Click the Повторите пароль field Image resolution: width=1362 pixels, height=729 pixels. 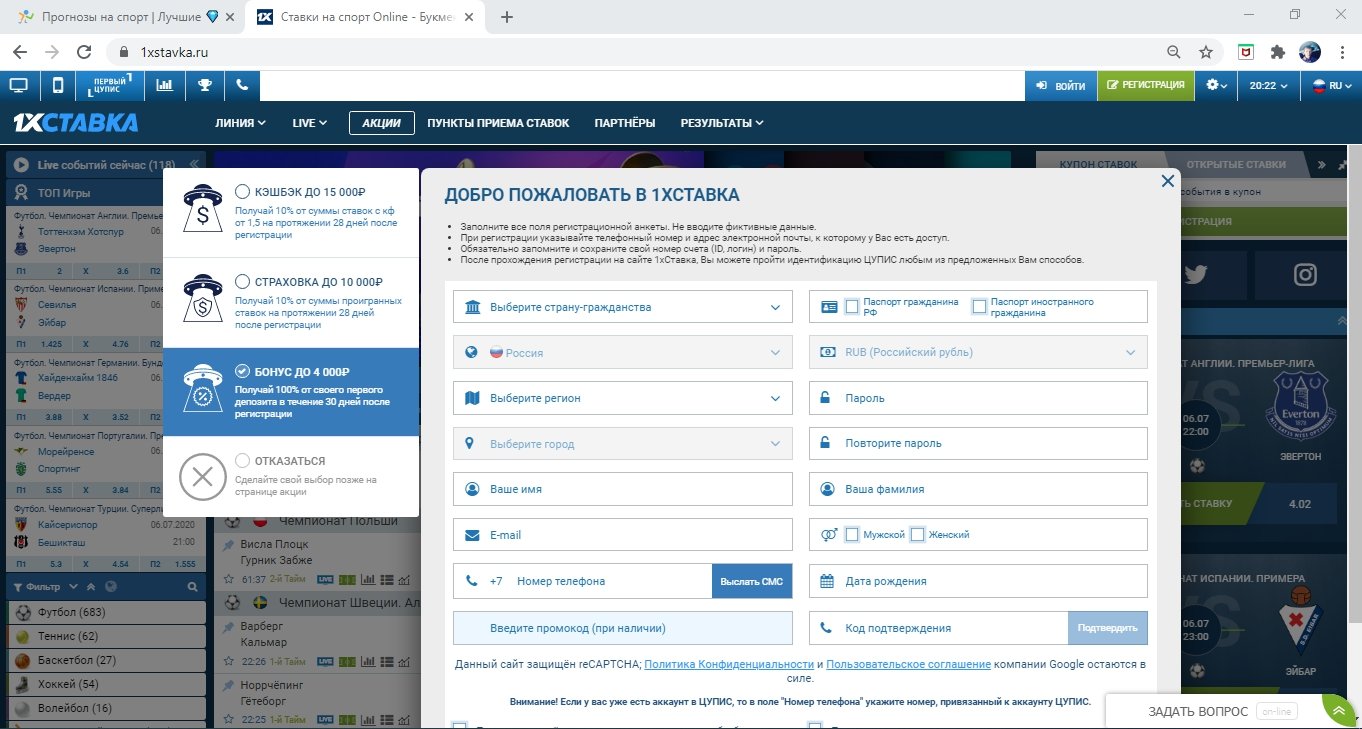coord(978,443)
